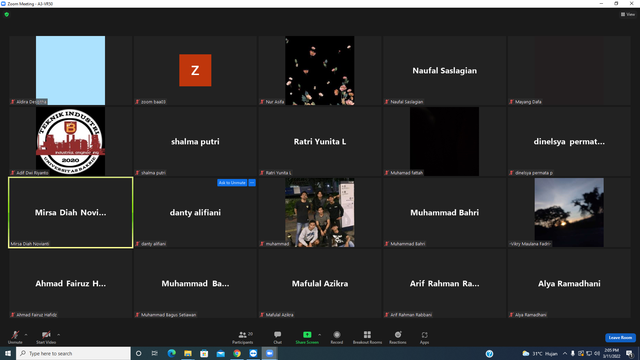Select Aldira's light blue picture tile
This screenshot has height=360, width=640.
pyautogui.click(x=70, y=70)
